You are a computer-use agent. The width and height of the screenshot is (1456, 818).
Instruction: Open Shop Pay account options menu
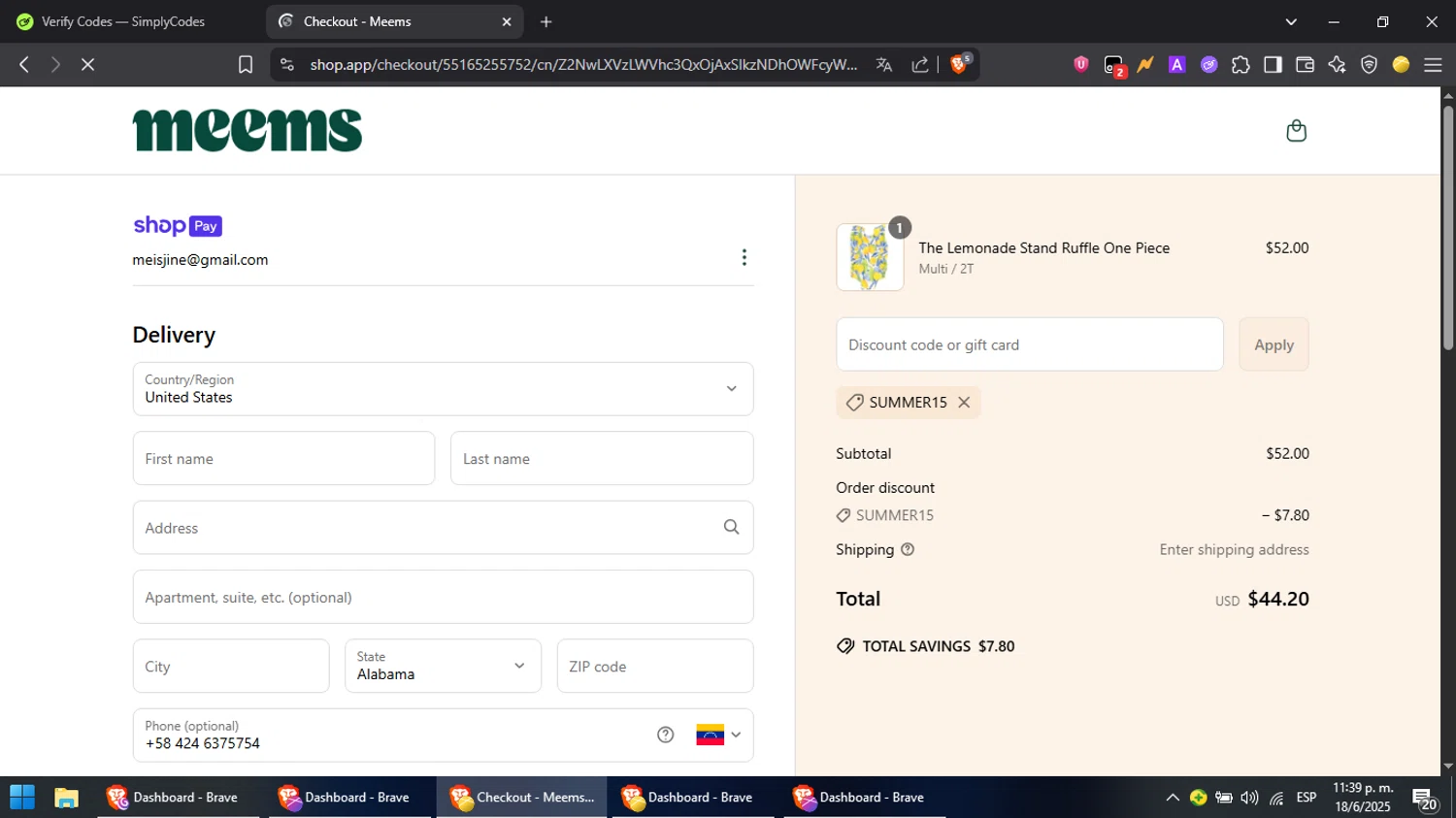click(x=745, y=257)
